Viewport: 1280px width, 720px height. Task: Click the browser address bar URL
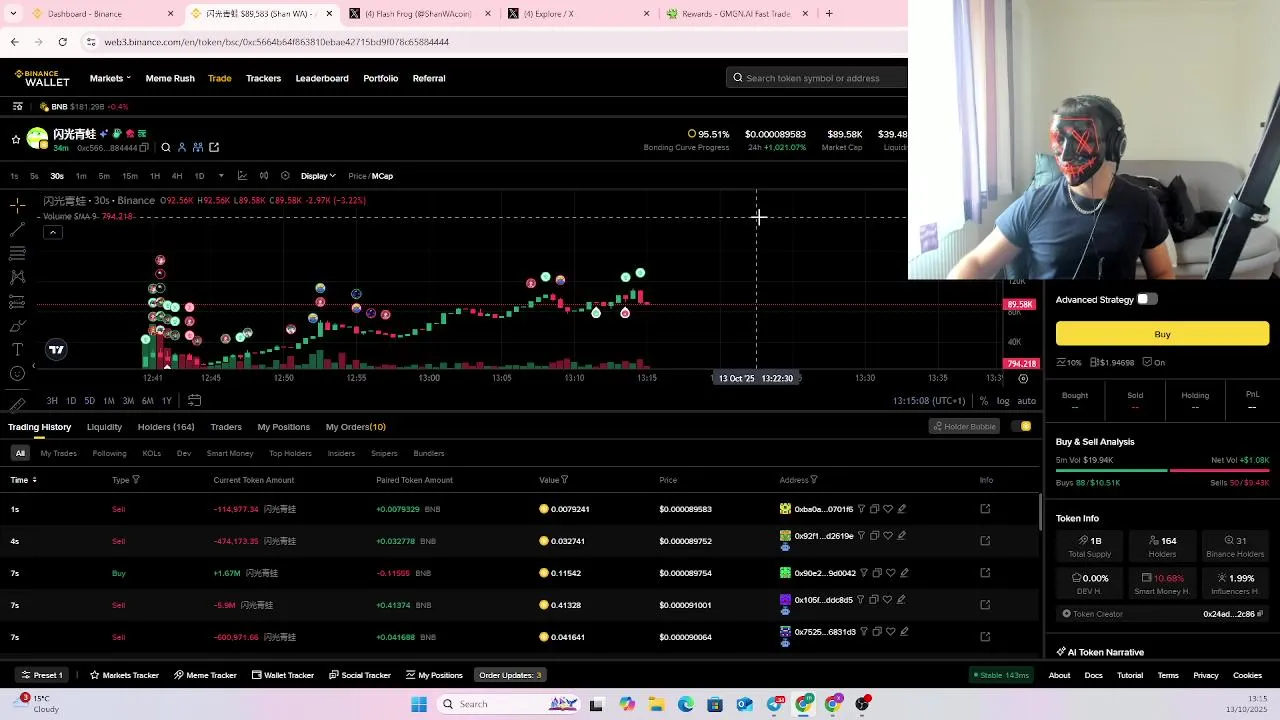[x=277, y=42]
